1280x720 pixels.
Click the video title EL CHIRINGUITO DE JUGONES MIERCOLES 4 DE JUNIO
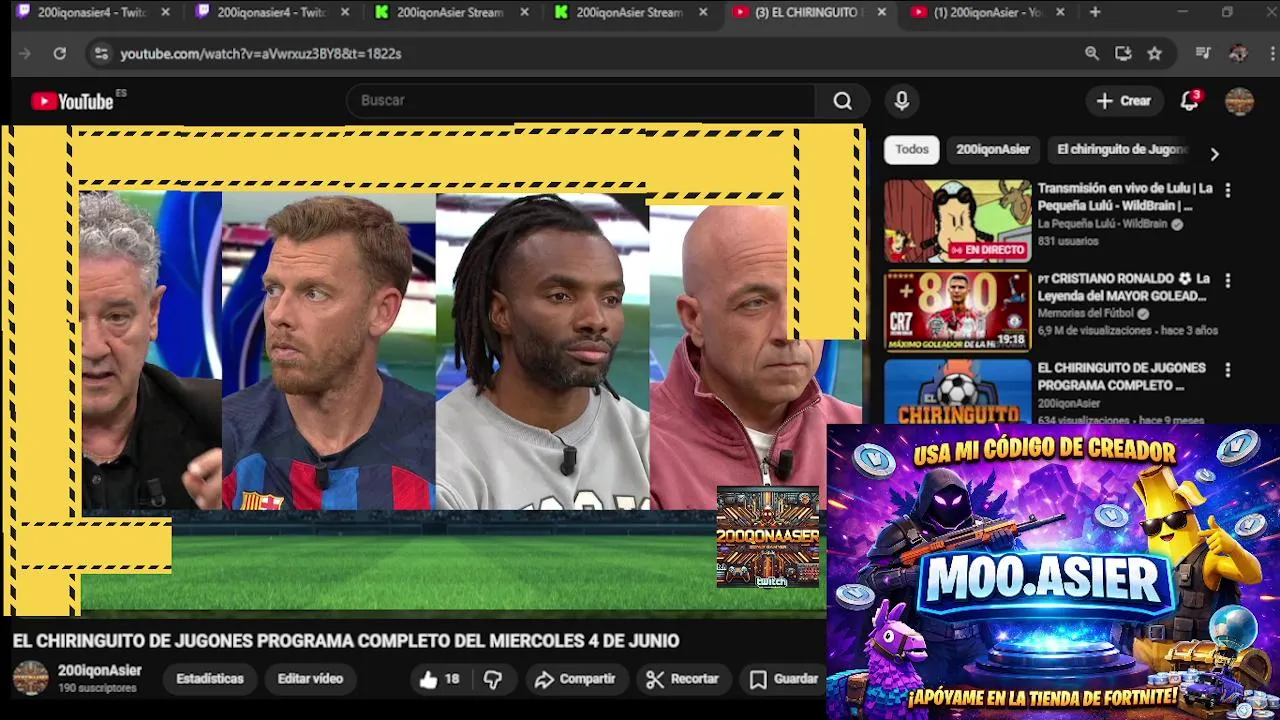coord(346,641)
